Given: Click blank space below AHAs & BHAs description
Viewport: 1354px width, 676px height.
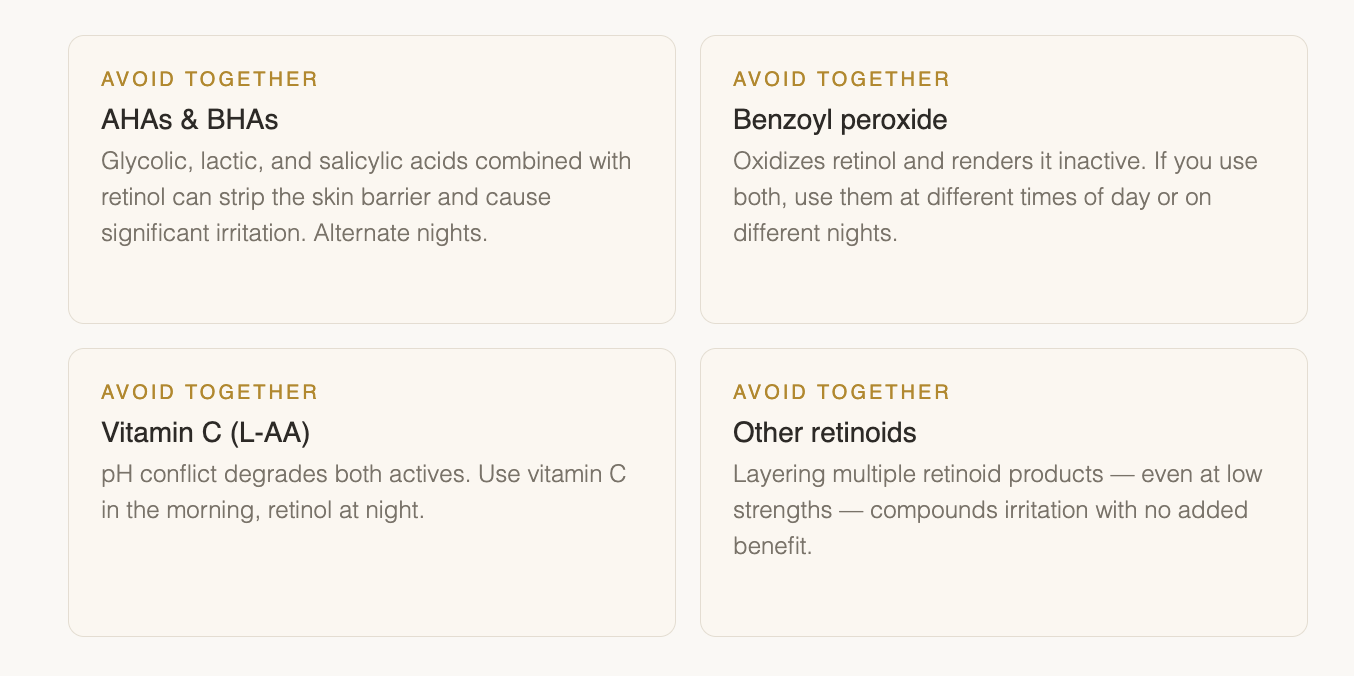Looking at the screenshot, I should coord(371,285).
